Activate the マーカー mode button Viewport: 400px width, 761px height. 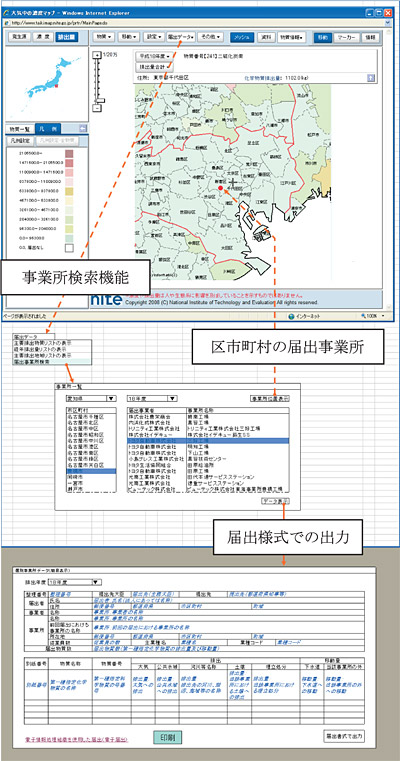point(346,37)
